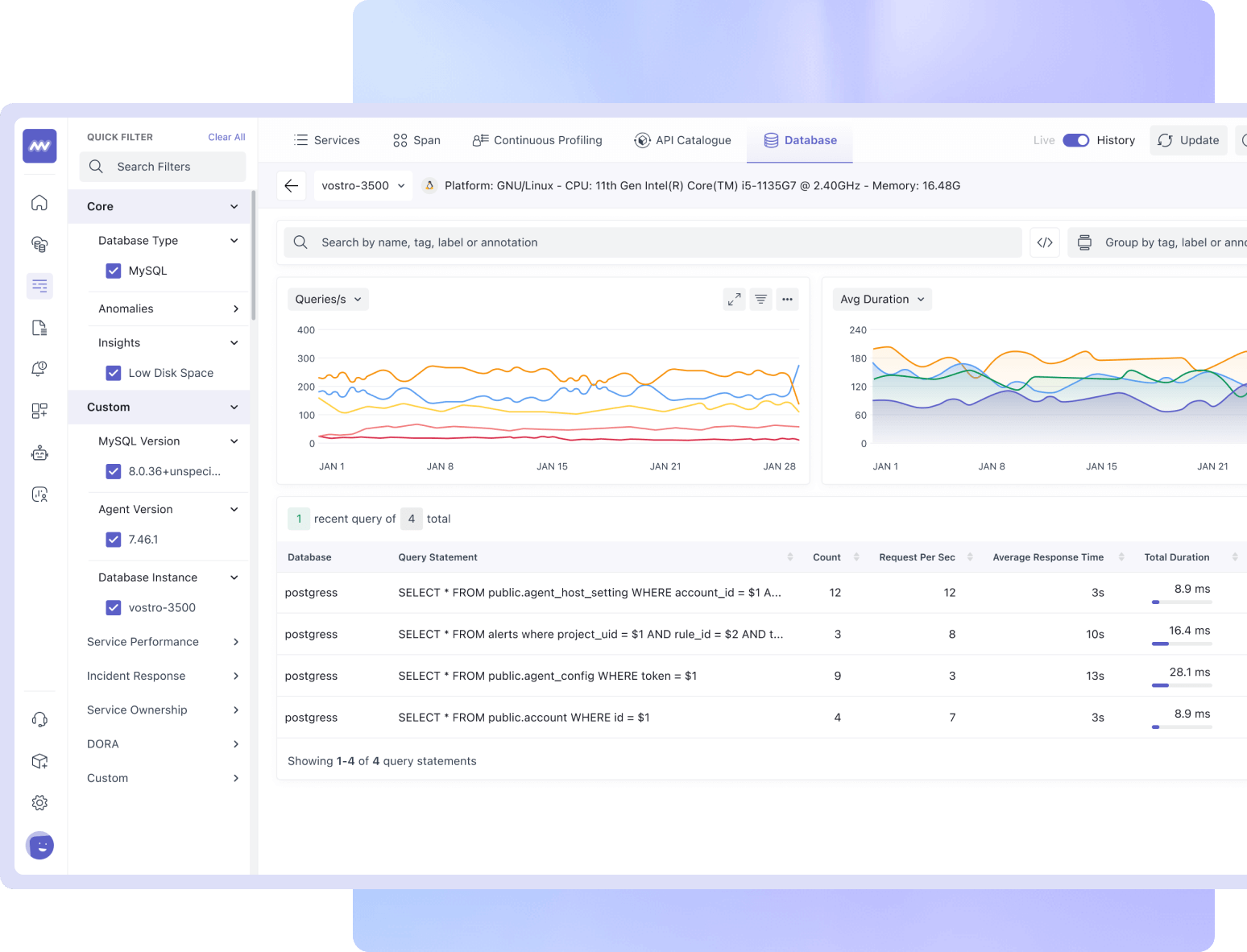Click the back arrow button
The width and height of the screenshot is (1247, 952).
(x=292, y=185)
